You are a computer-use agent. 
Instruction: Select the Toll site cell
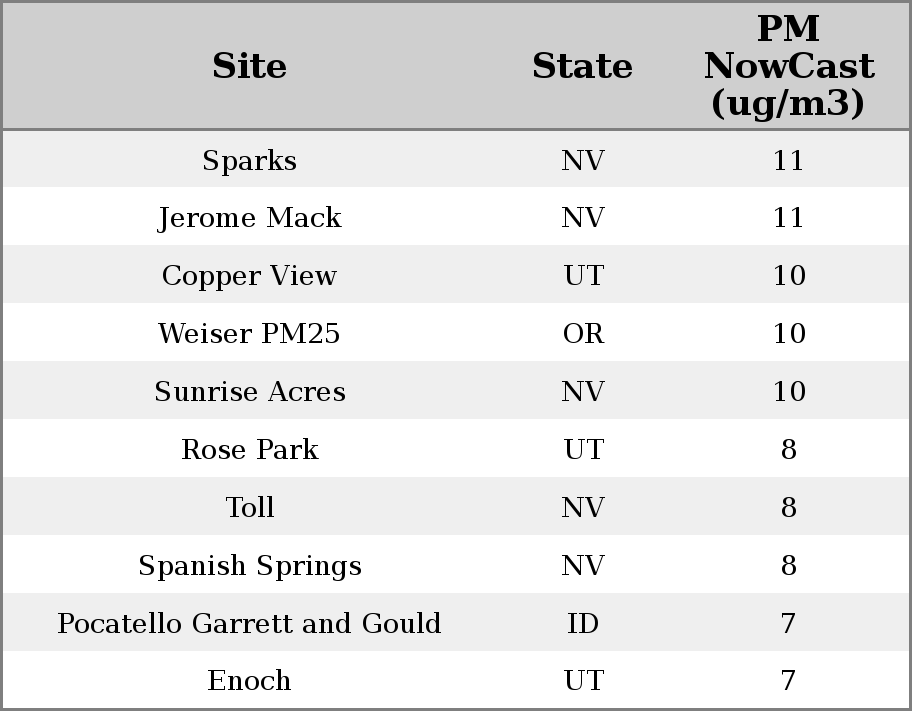point(249,508)
